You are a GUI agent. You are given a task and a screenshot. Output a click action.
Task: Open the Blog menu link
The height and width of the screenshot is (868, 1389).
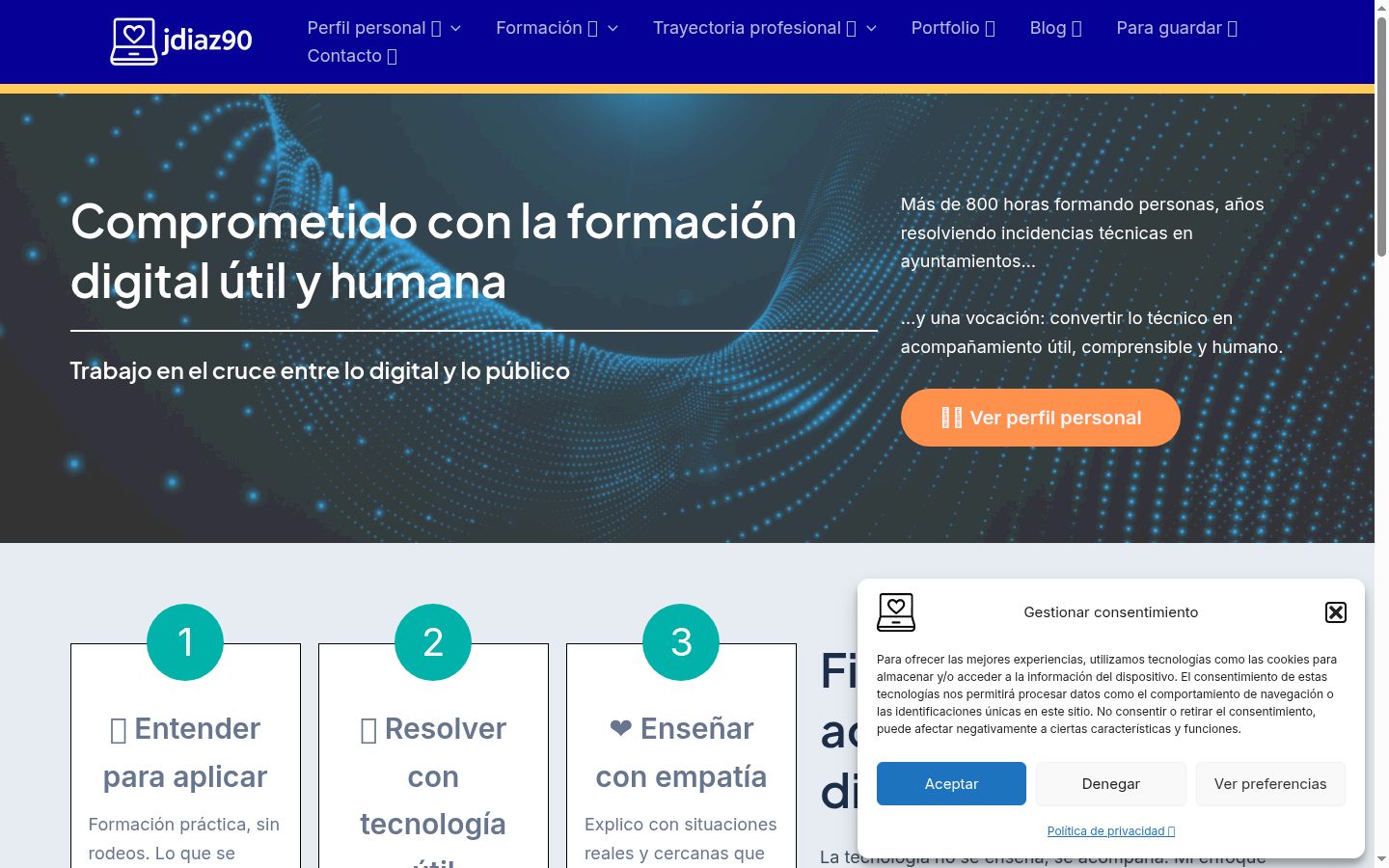click(1056, 28)
